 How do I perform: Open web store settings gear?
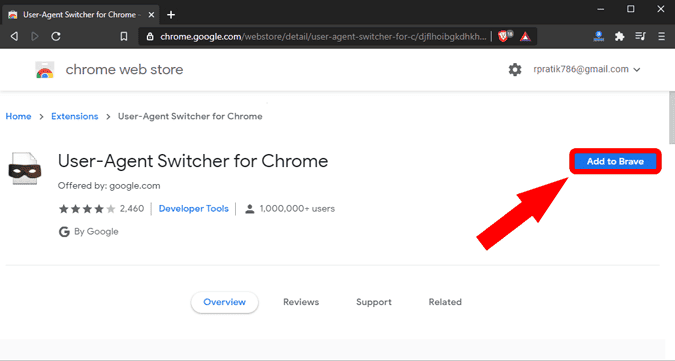[x=514, y=69]
